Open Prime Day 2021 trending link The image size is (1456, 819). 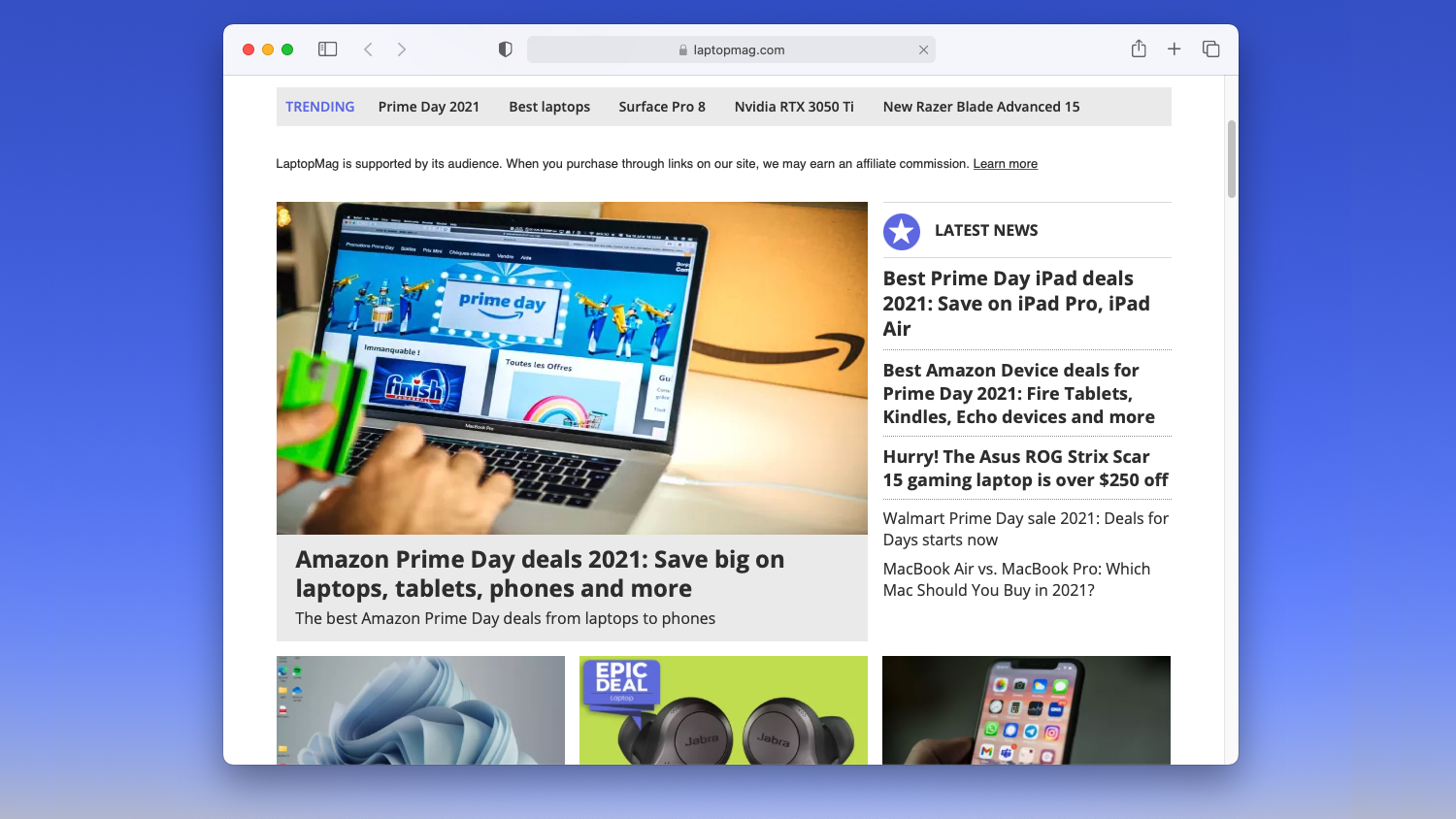point(429,107)
